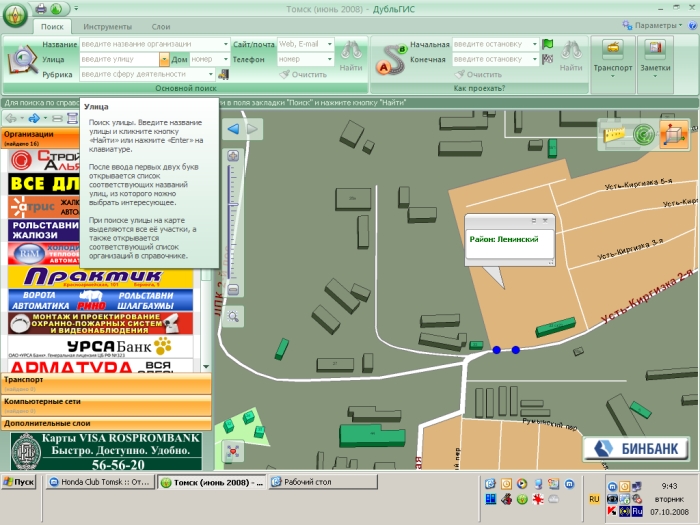Toggle the 3D cube map view
The width and height of the screenshot is (700, 525).
[x=674, y=134]
